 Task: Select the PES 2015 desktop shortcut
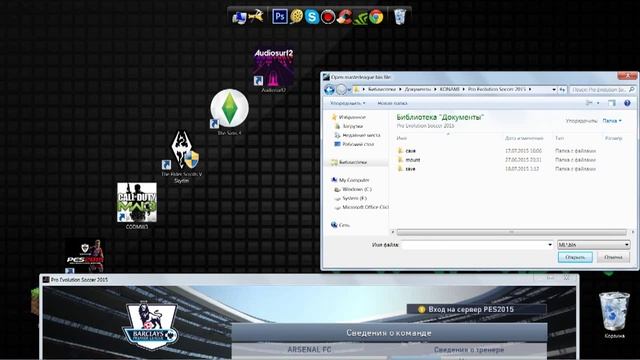tap(85, 256)
